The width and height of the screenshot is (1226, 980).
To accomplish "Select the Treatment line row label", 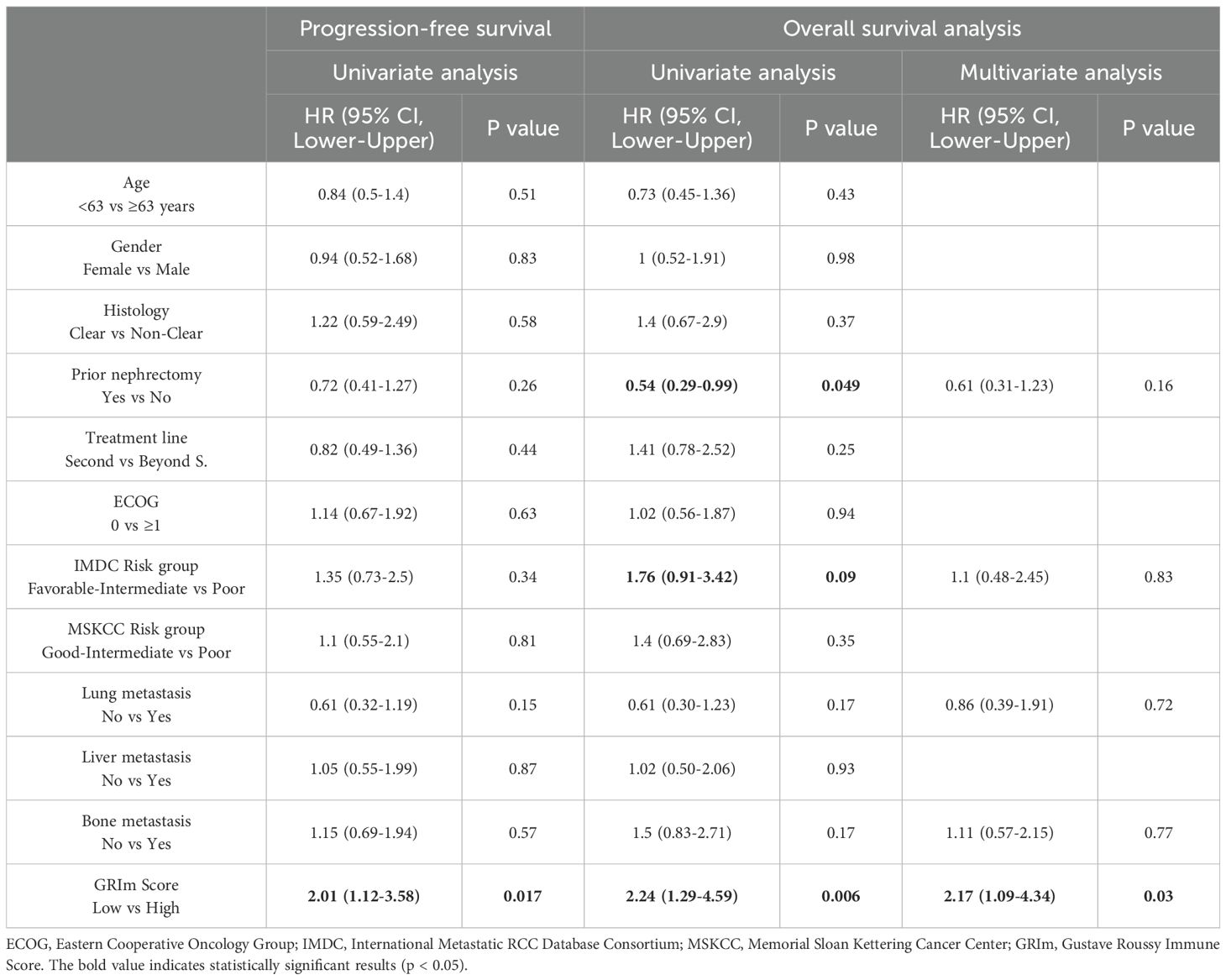I will pos(136,449).
